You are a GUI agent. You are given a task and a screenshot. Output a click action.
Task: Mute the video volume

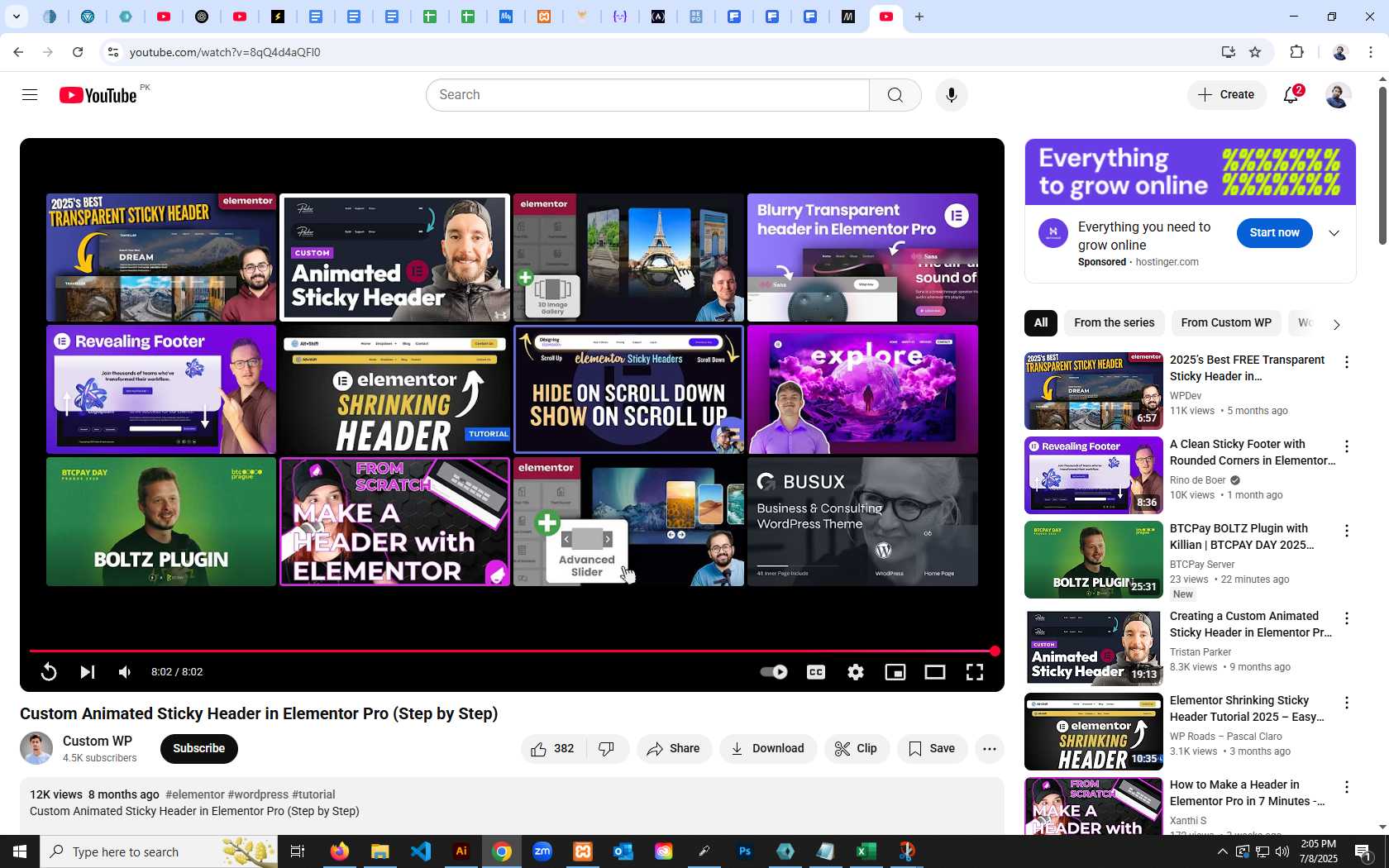click(x=125, y=672)
